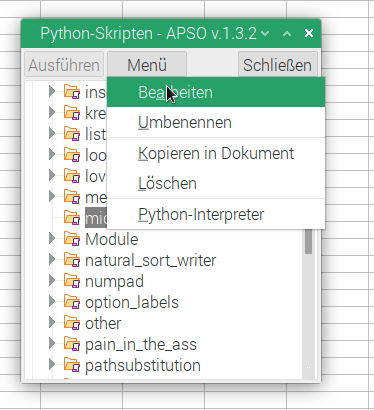This screenshot has width=374, height=410.
Task: Select natural_sort_writer in the tree
Action: (151, 260)
